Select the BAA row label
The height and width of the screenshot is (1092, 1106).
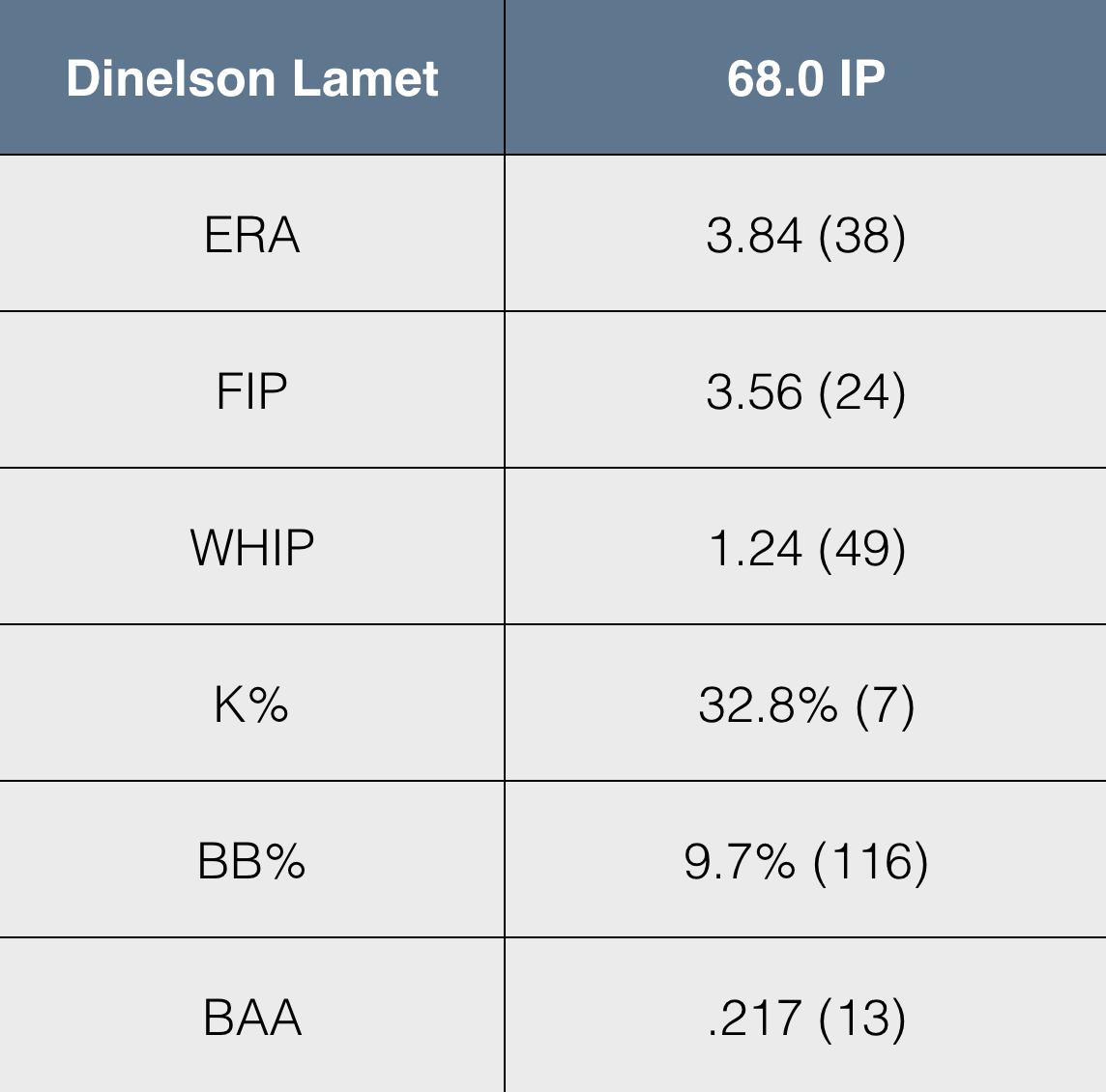[x=251, y=1018]
